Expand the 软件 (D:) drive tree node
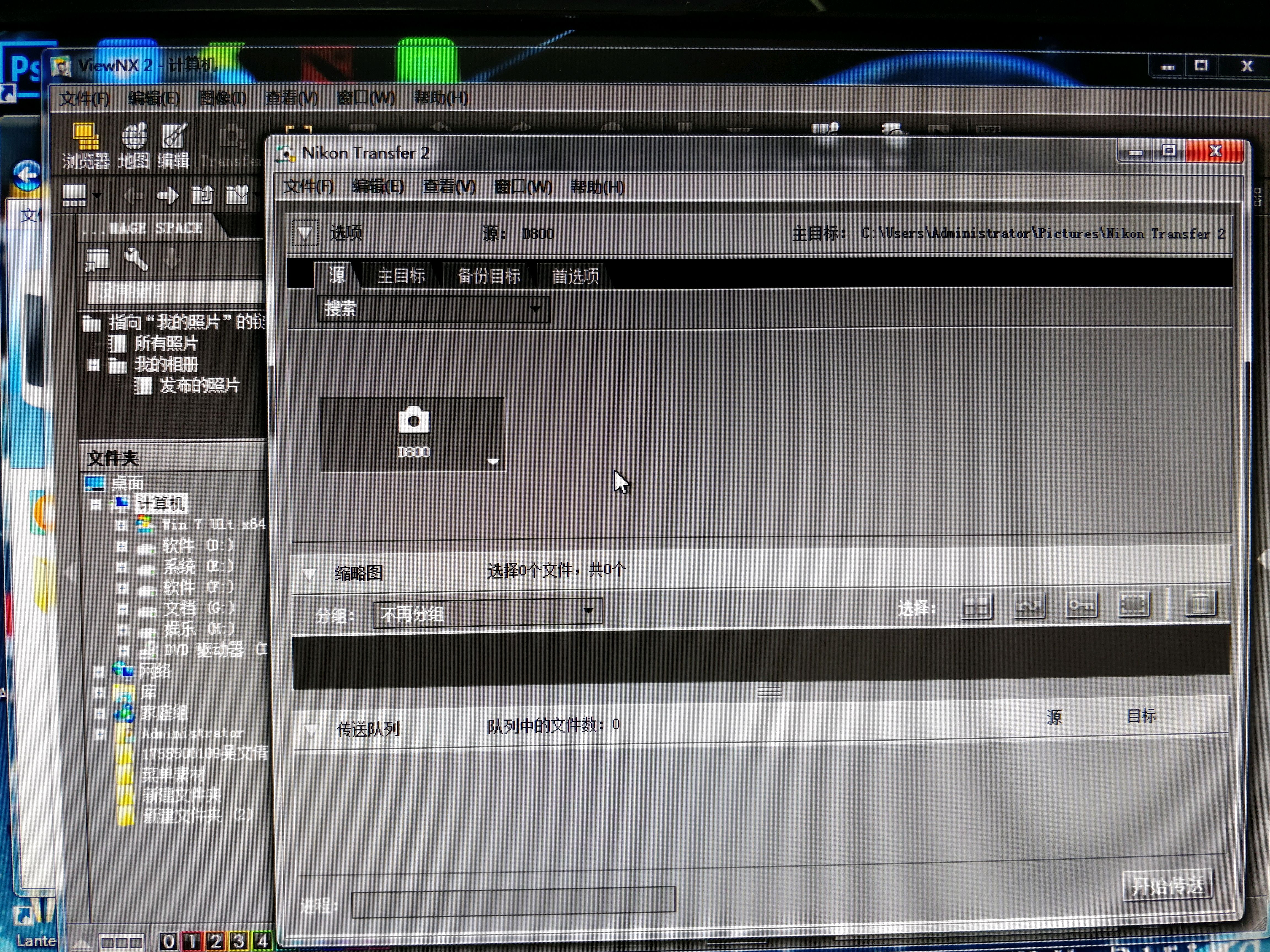This screenshot has width=1270, height=952. click(121, 546)
